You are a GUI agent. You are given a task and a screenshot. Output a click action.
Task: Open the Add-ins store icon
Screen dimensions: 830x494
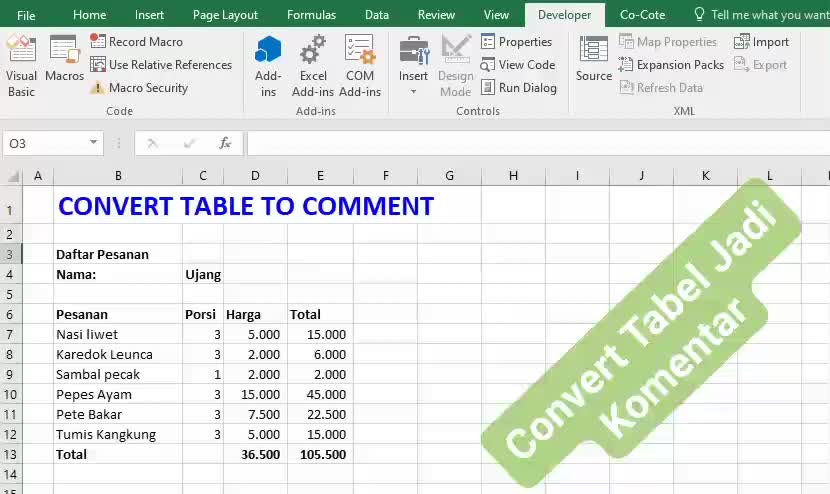pos(268,66)
